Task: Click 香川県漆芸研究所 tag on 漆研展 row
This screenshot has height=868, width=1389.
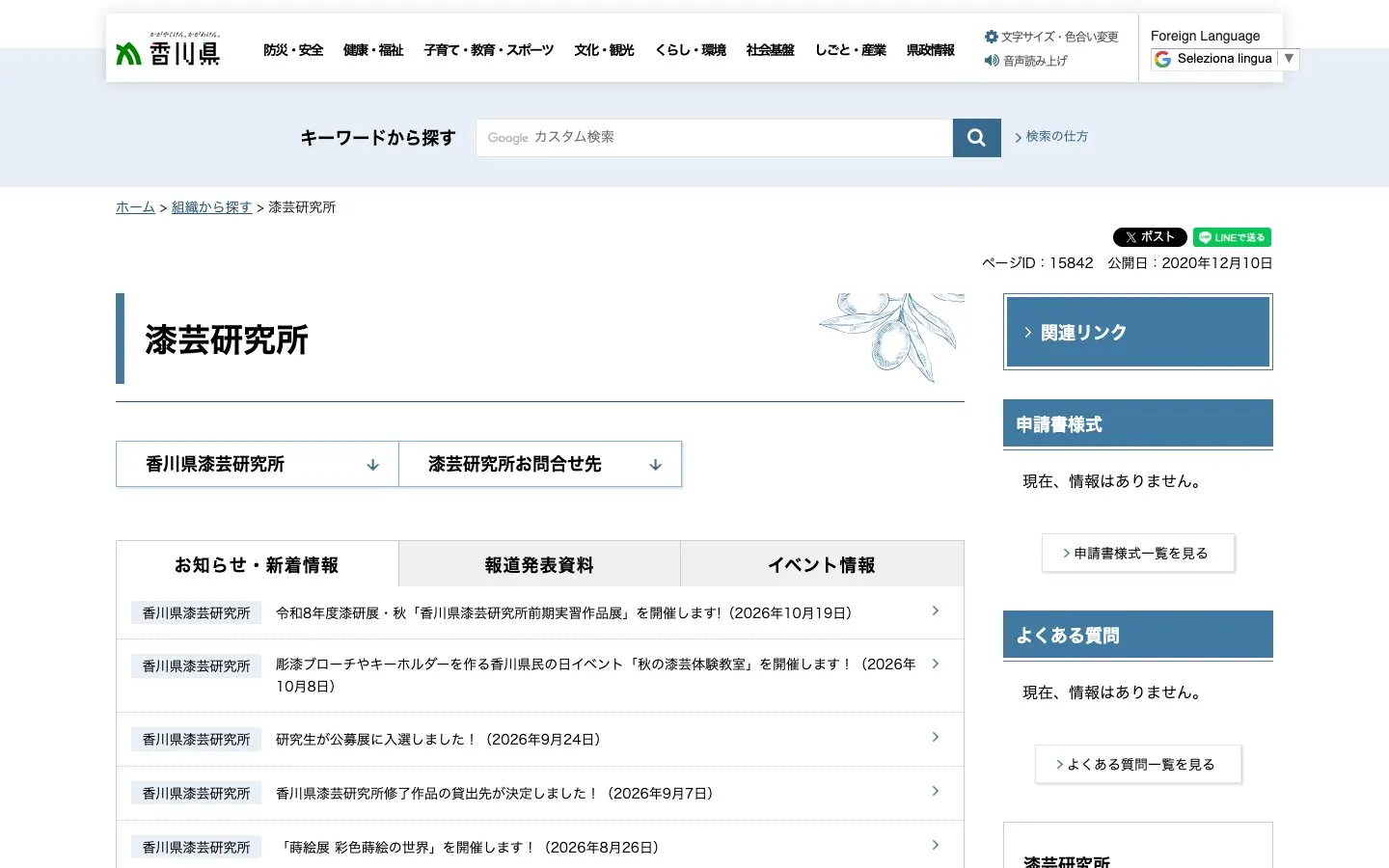Action: tap(196, 613)
